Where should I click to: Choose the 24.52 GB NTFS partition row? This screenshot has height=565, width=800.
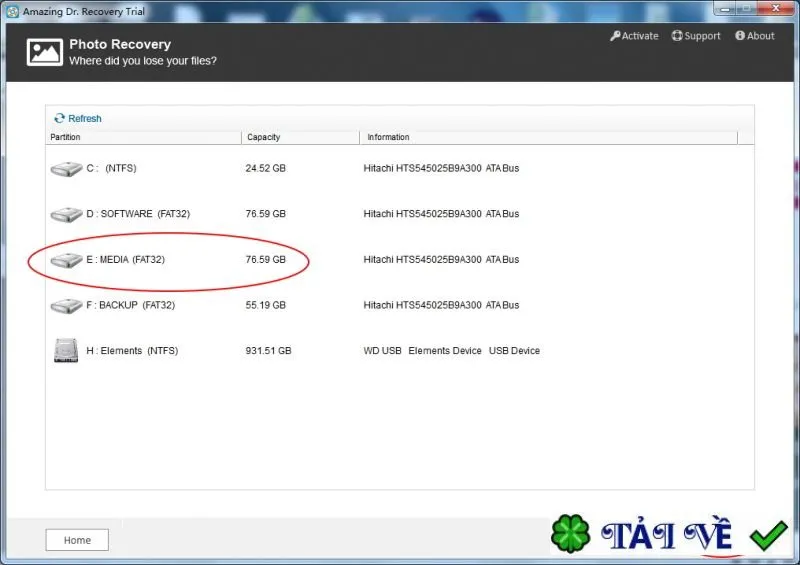pos(399,168)
